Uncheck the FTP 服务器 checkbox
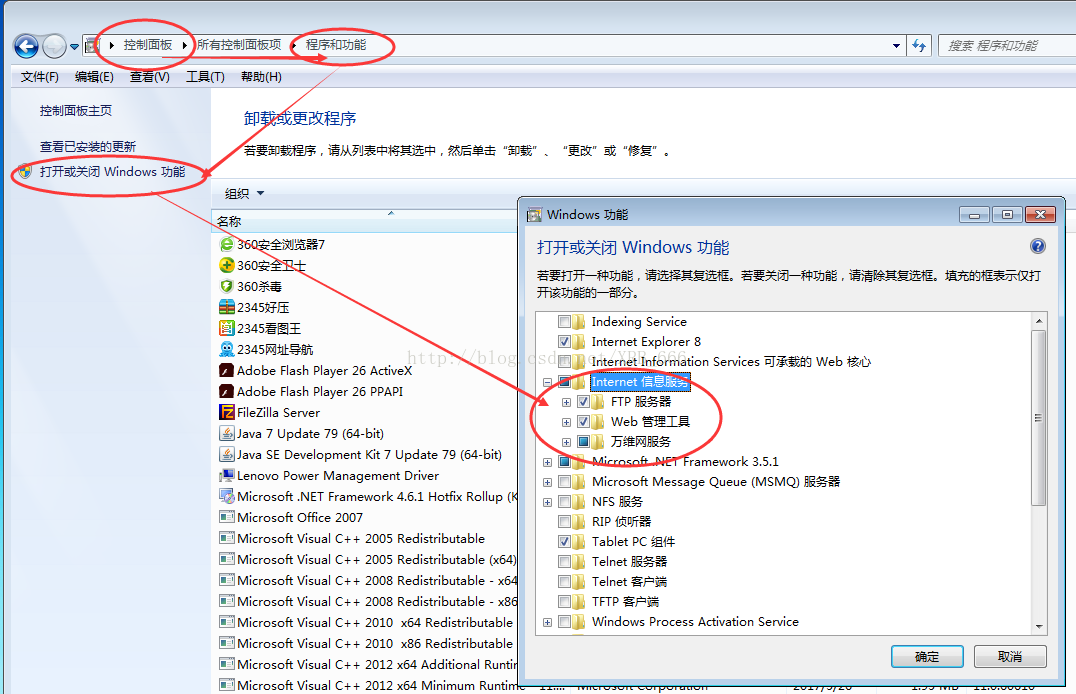Image resolution: width=1076 pixels, height=694 pixels. pyautogui.click(x=584, y=402)
